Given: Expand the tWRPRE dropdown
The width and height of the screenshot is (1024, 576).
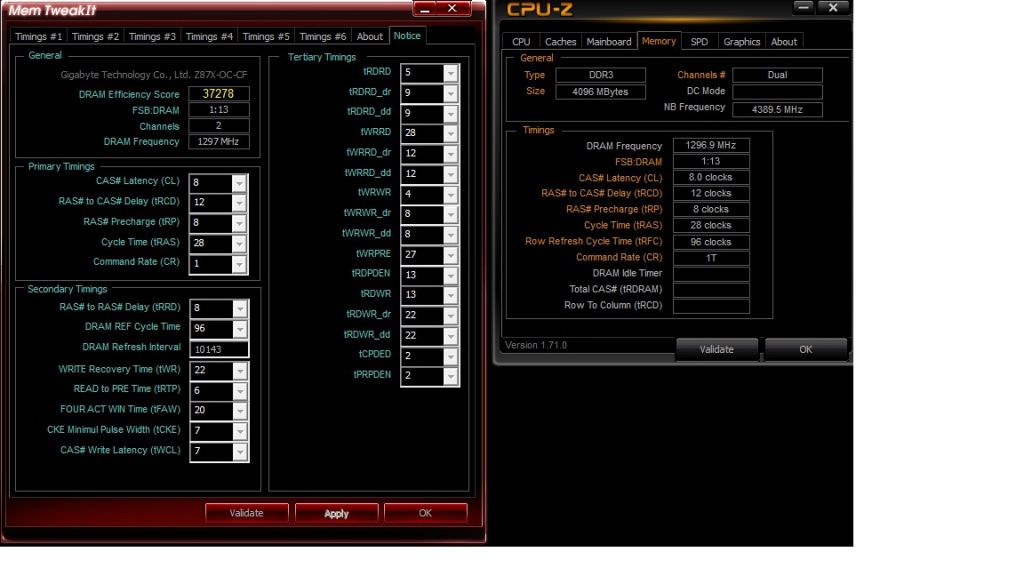Looking at the screenshot, I should click(x=451, y=255).
